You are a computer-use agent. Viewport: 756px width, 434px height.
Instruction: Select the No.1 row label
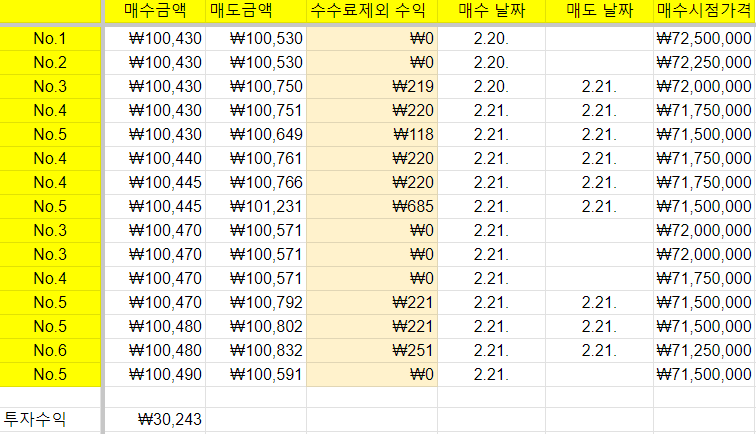(50, 39)
